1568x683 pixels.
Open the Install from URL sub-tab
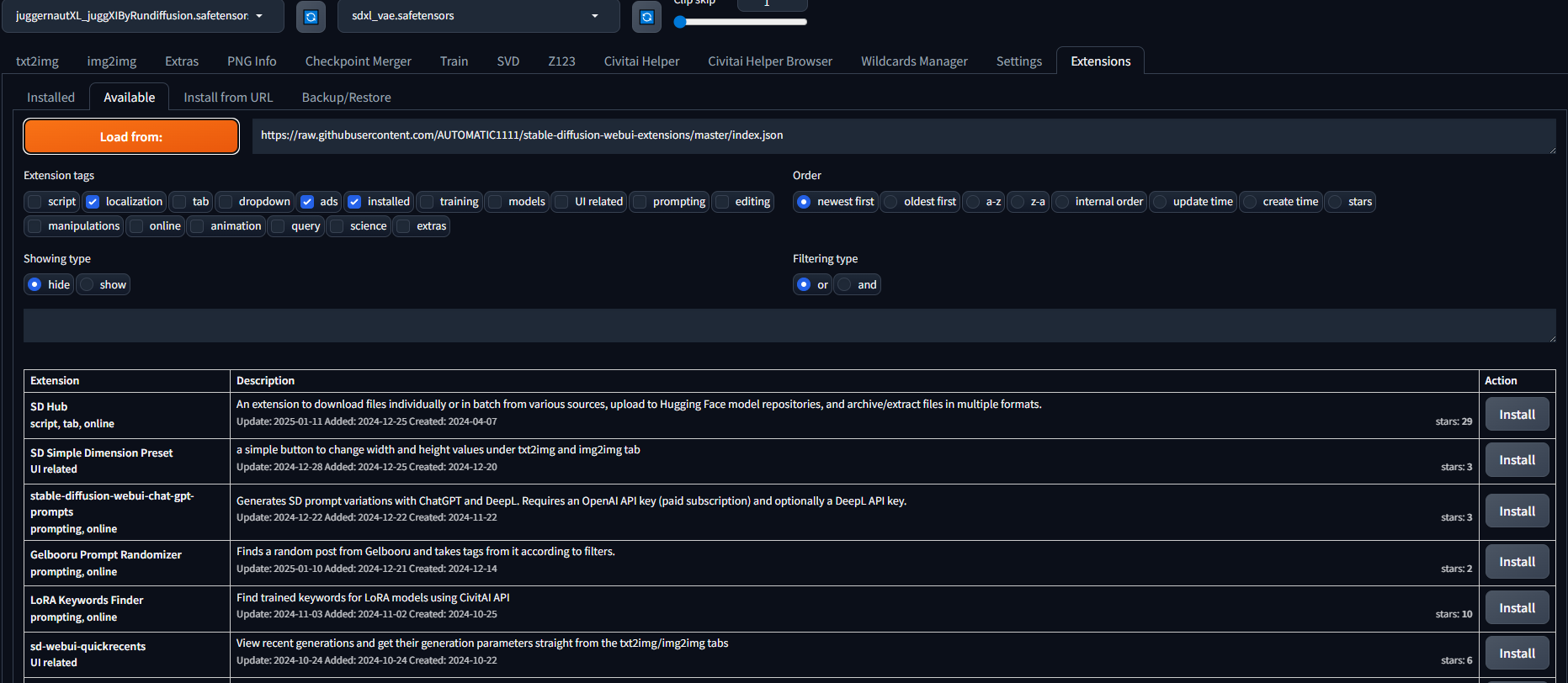(228, 98)
